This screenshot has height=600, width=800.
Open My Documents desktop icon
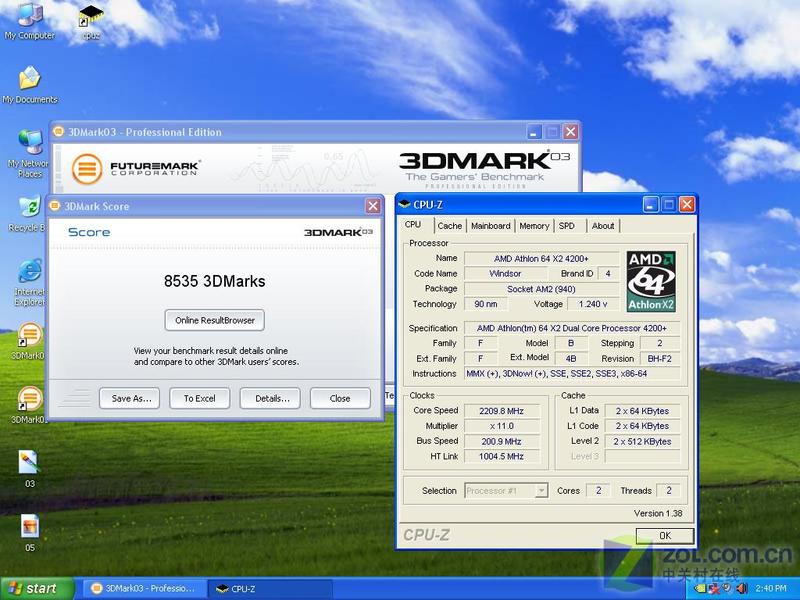[30, 85]
